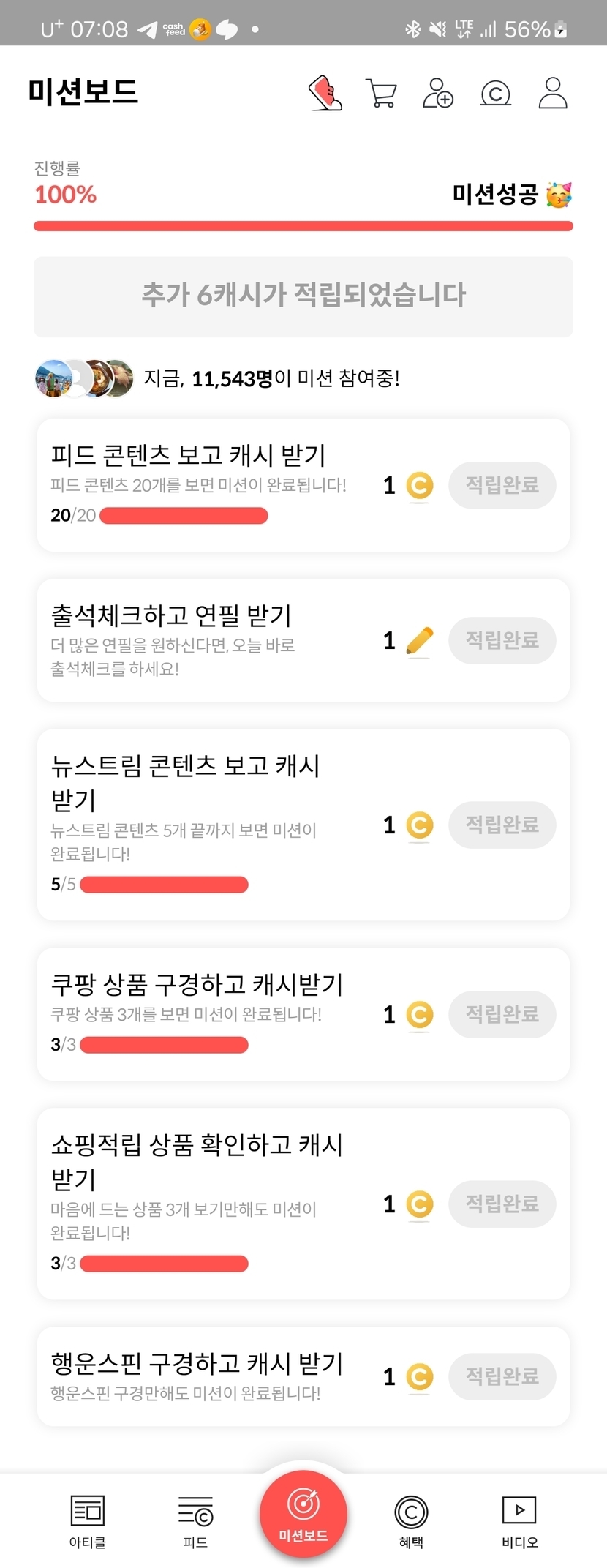This screenshot has height=1568, width=607.
Task: Open the cash coin icon in header
Action: 495,94
